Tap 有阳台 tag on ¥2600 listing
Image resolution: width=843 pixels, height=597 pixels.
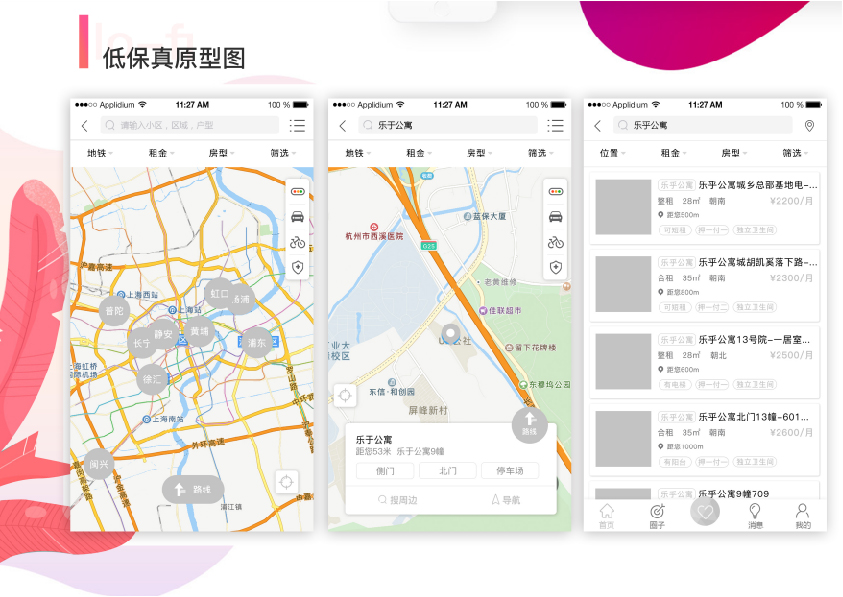click(x=675, y=462)
